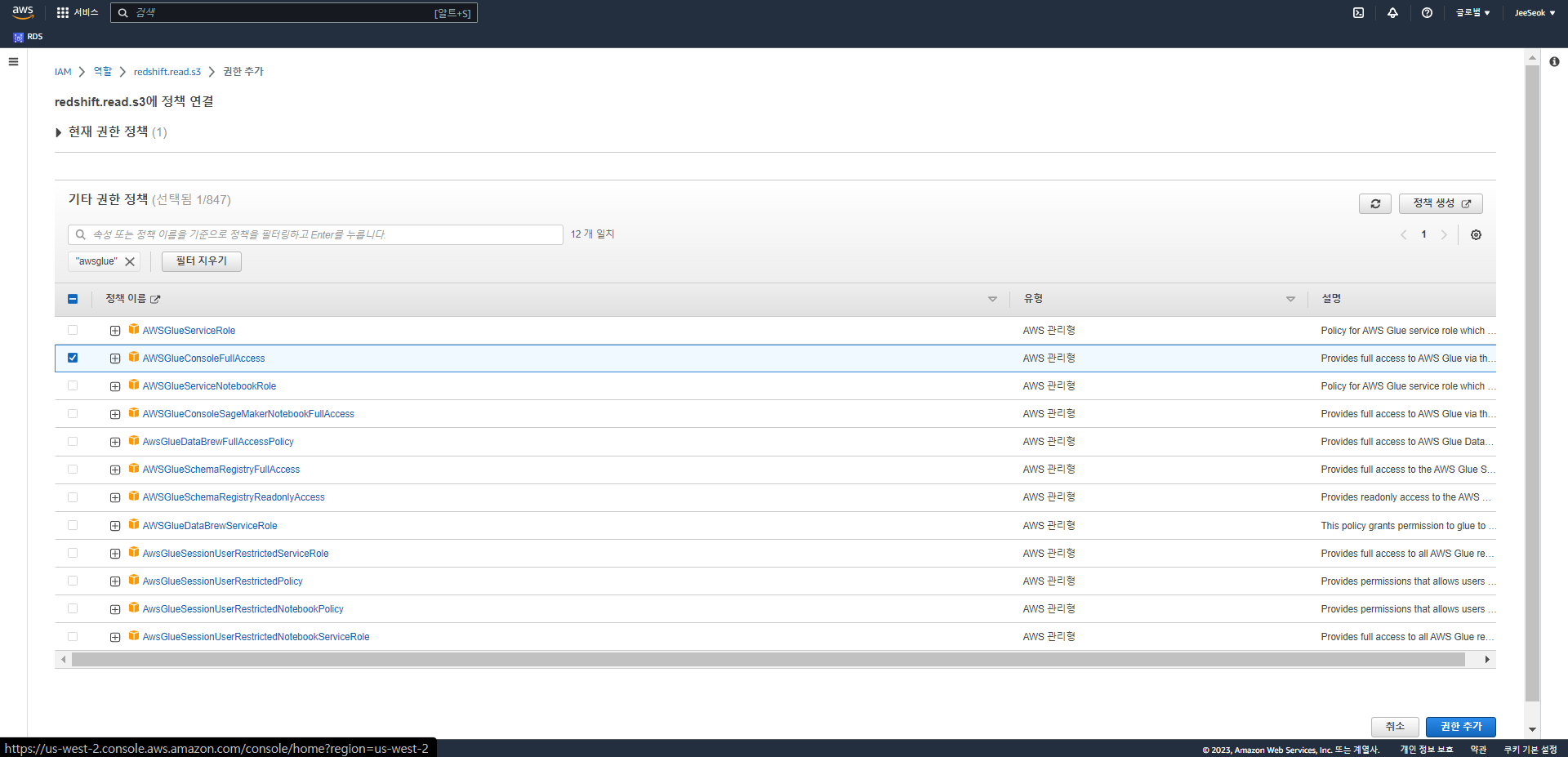Click the Clear filters (필터 지우기) button
The width and height of the screenshot is (1568, 757).
pyautogui.click(x=202, y=261)
